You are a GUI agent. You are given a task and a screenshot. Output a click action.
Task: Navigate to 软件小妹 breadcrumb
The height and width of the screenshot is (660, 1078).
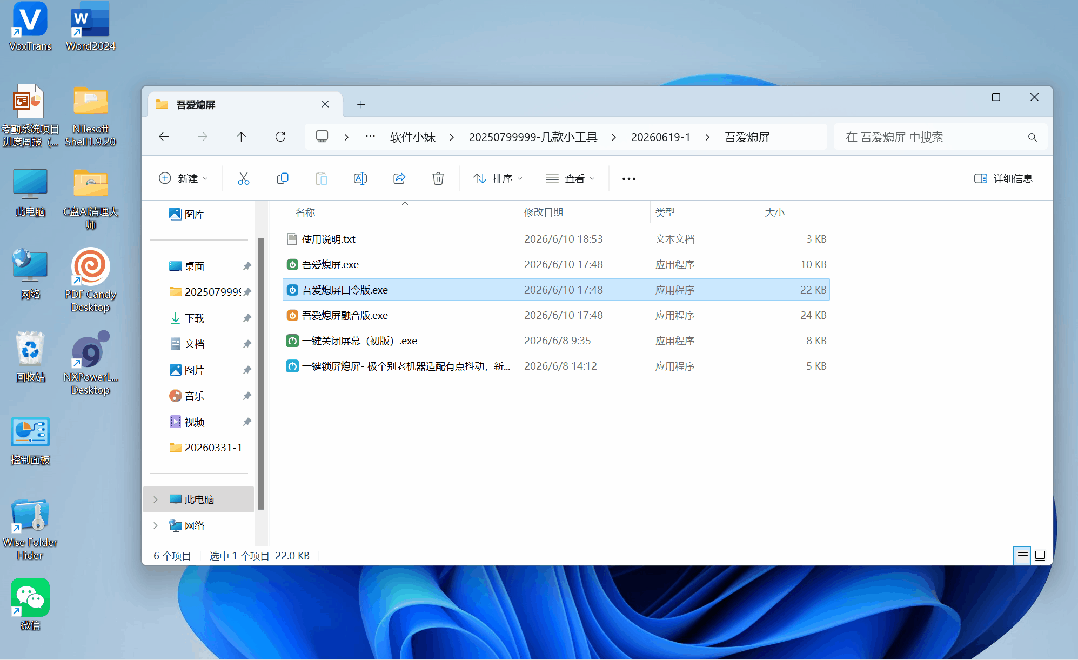[412, 138]
